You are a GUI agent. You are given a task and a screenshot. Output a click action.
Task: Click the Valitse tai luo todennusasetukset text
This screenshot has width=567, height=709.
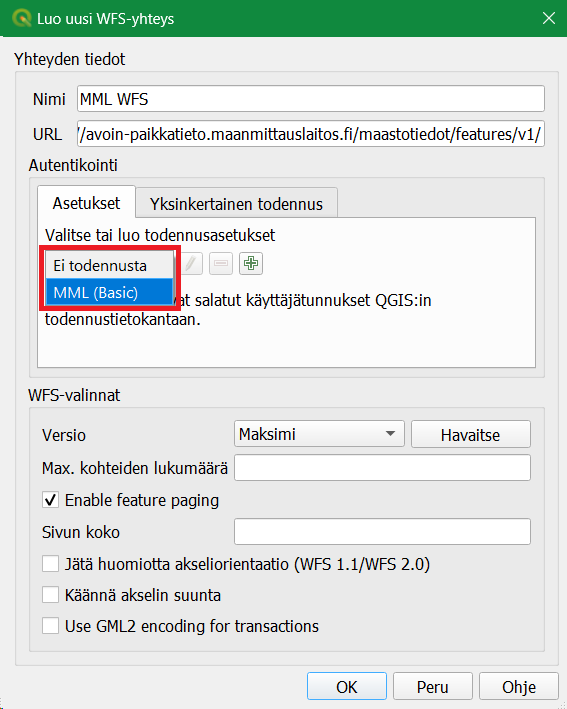pyautogui.click(x=160, y=235)
